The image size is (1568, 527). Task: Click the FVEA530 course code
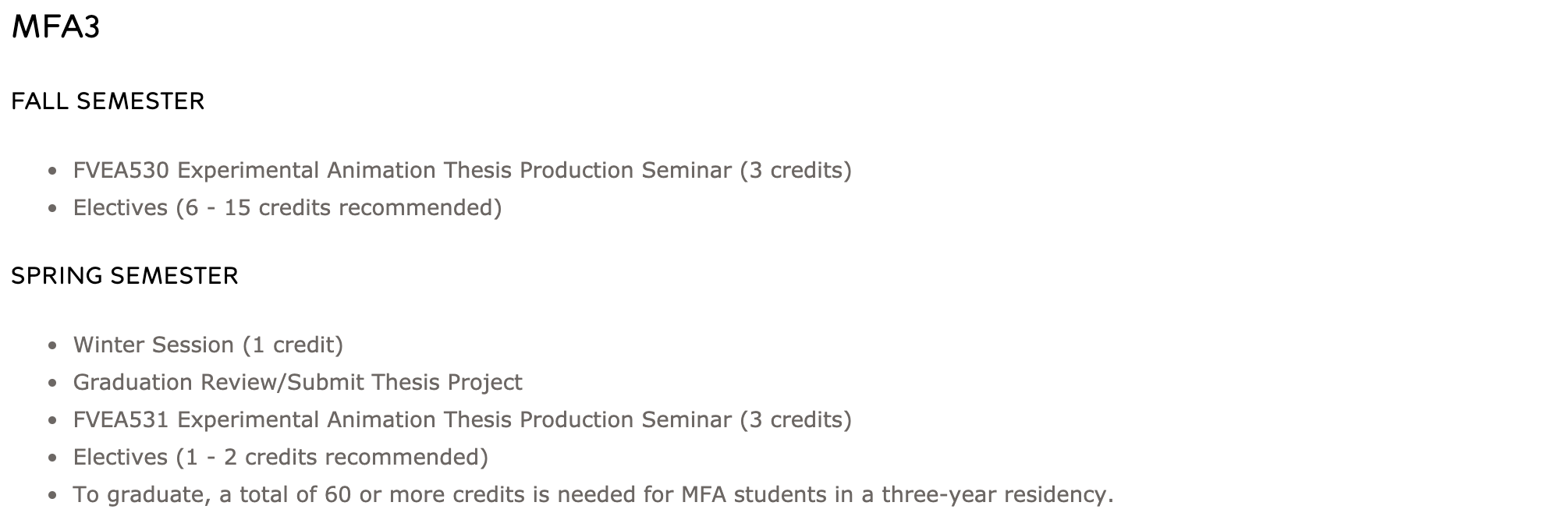pyautogui.click(x=121, y=171)
